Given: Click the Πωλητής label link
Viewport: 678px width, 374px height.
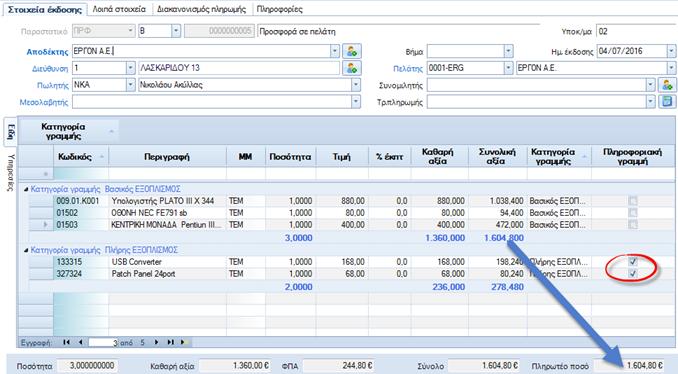Looking at the screenshot, I should click(x=53, y=86).
